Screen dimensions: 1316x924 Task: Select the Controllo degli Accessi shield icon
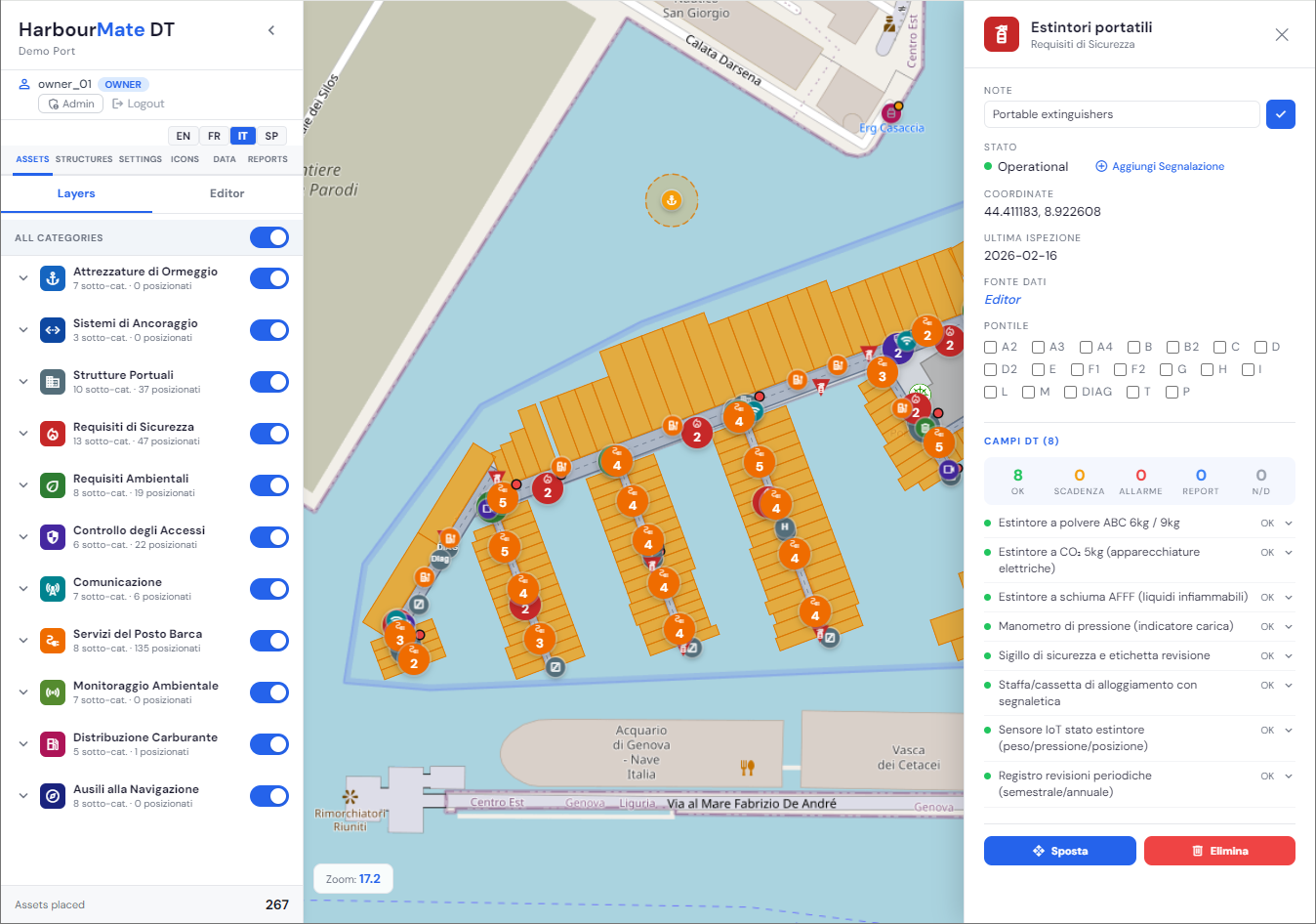(x=52, y=537)
